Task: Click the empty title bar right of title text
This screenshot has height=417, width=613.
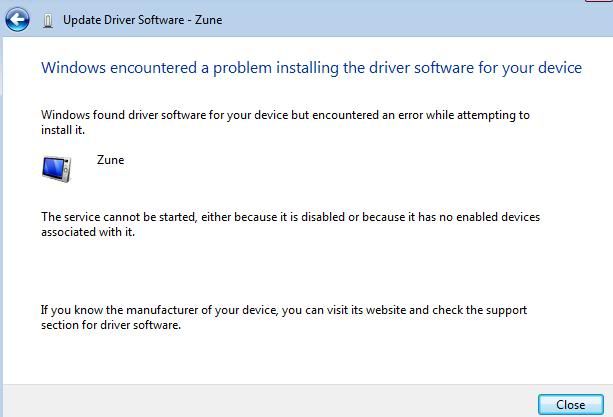Action: (403, 20)
